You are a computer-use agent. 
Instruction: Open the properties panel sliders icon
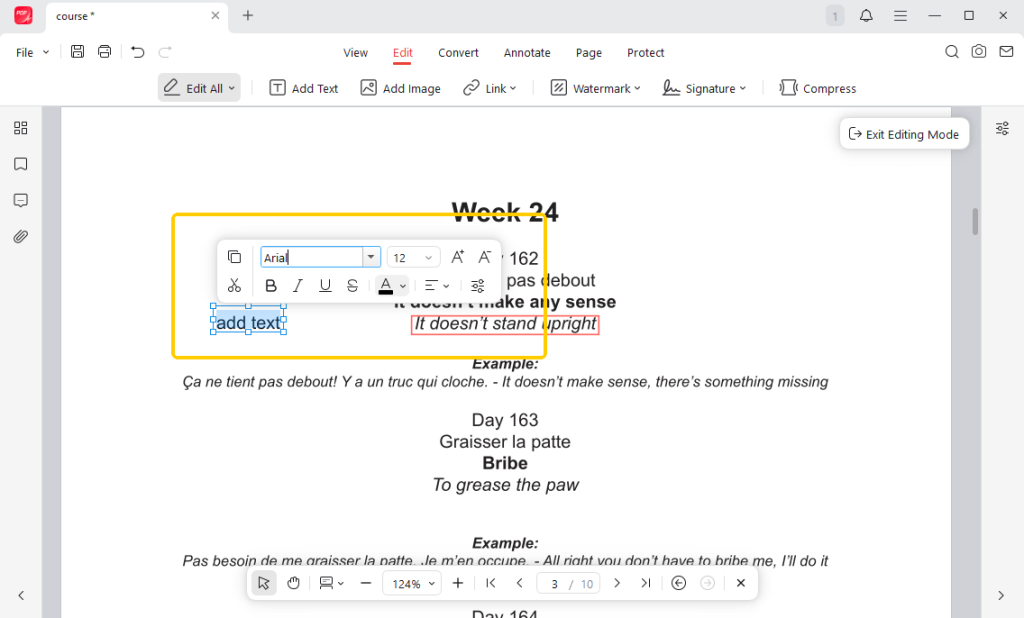(1002, 128)
